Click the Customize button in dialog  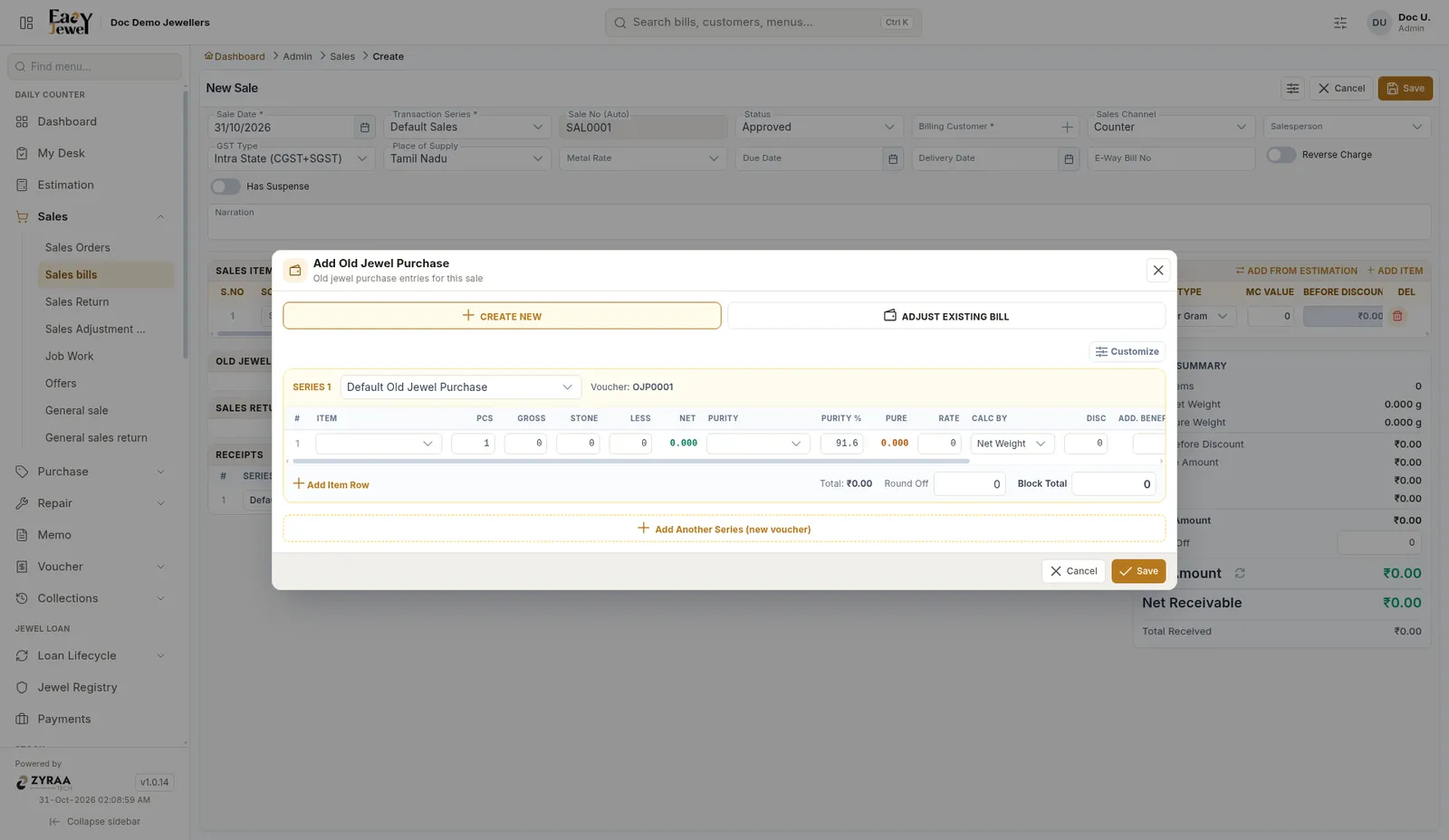(1128, 352)
